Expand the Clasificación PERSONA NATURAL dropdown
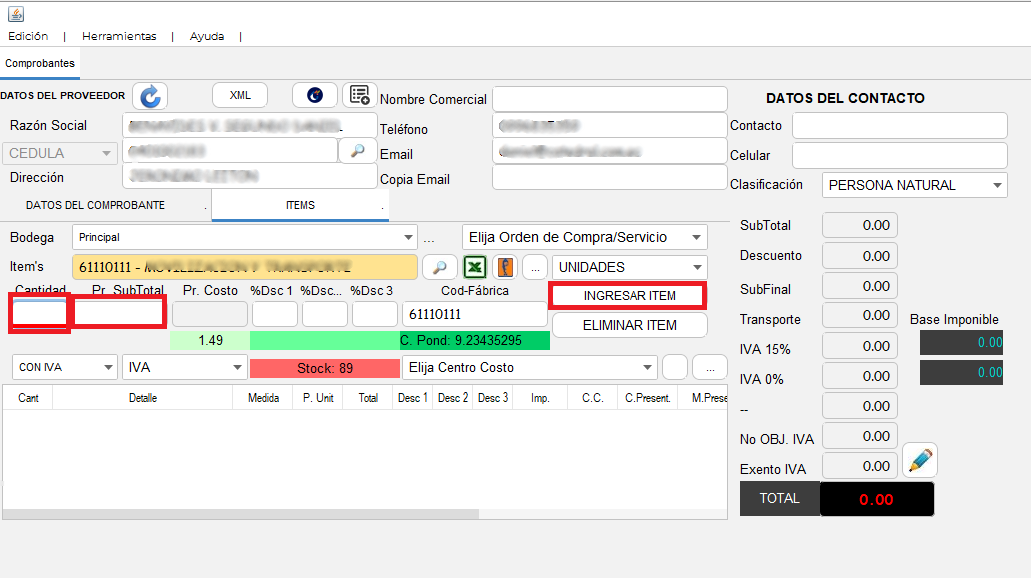 click(997, 185)
